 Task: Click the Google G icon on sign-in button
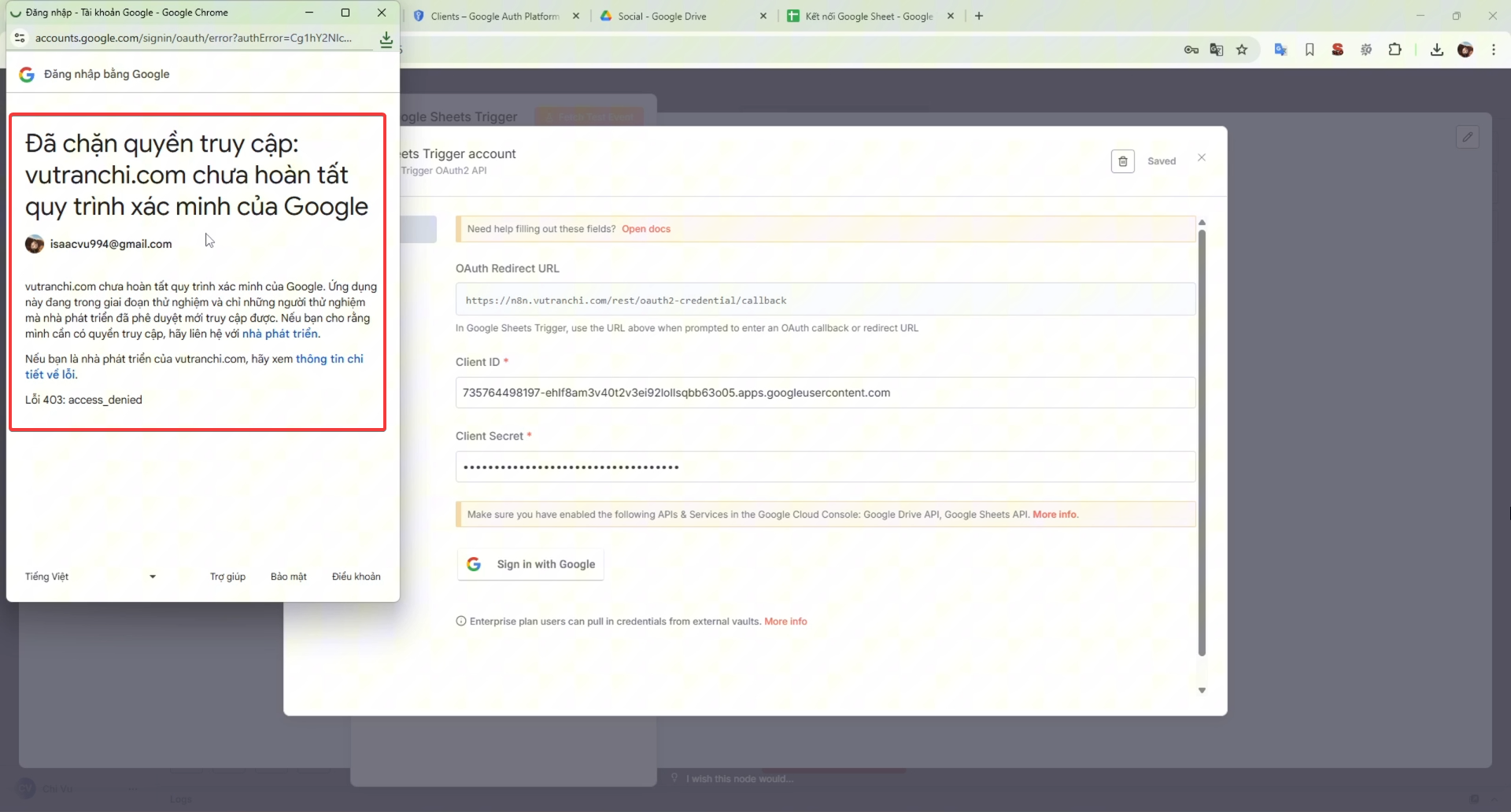(474, 564)
